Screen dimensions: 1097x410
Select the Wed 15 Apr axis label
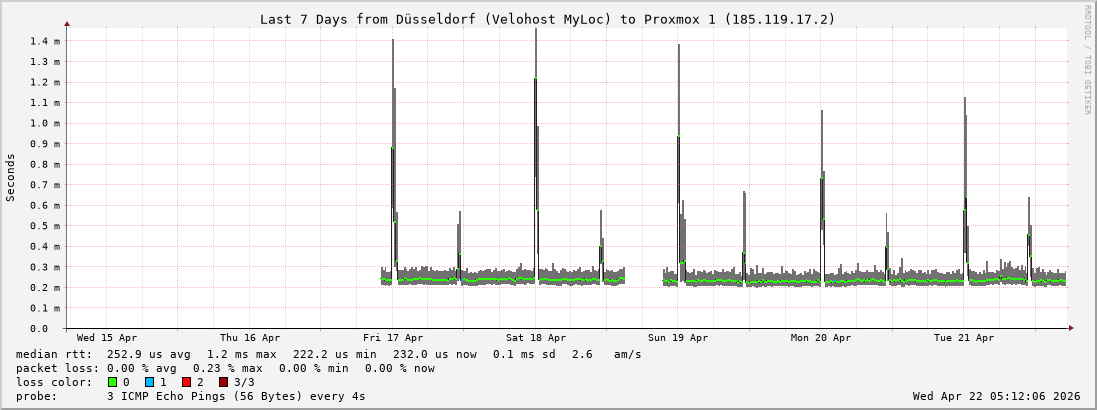click(107, 338)
